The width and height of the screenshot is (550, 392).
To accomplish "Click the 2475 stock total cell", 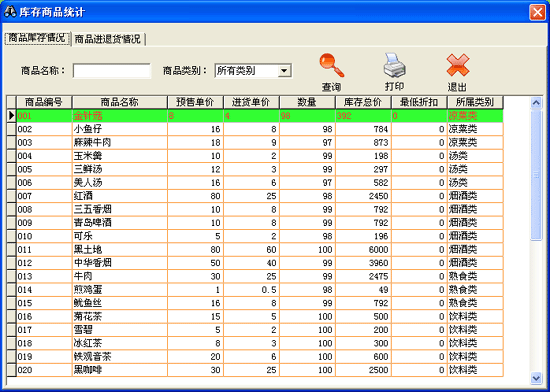I will (x=363, y=276).
